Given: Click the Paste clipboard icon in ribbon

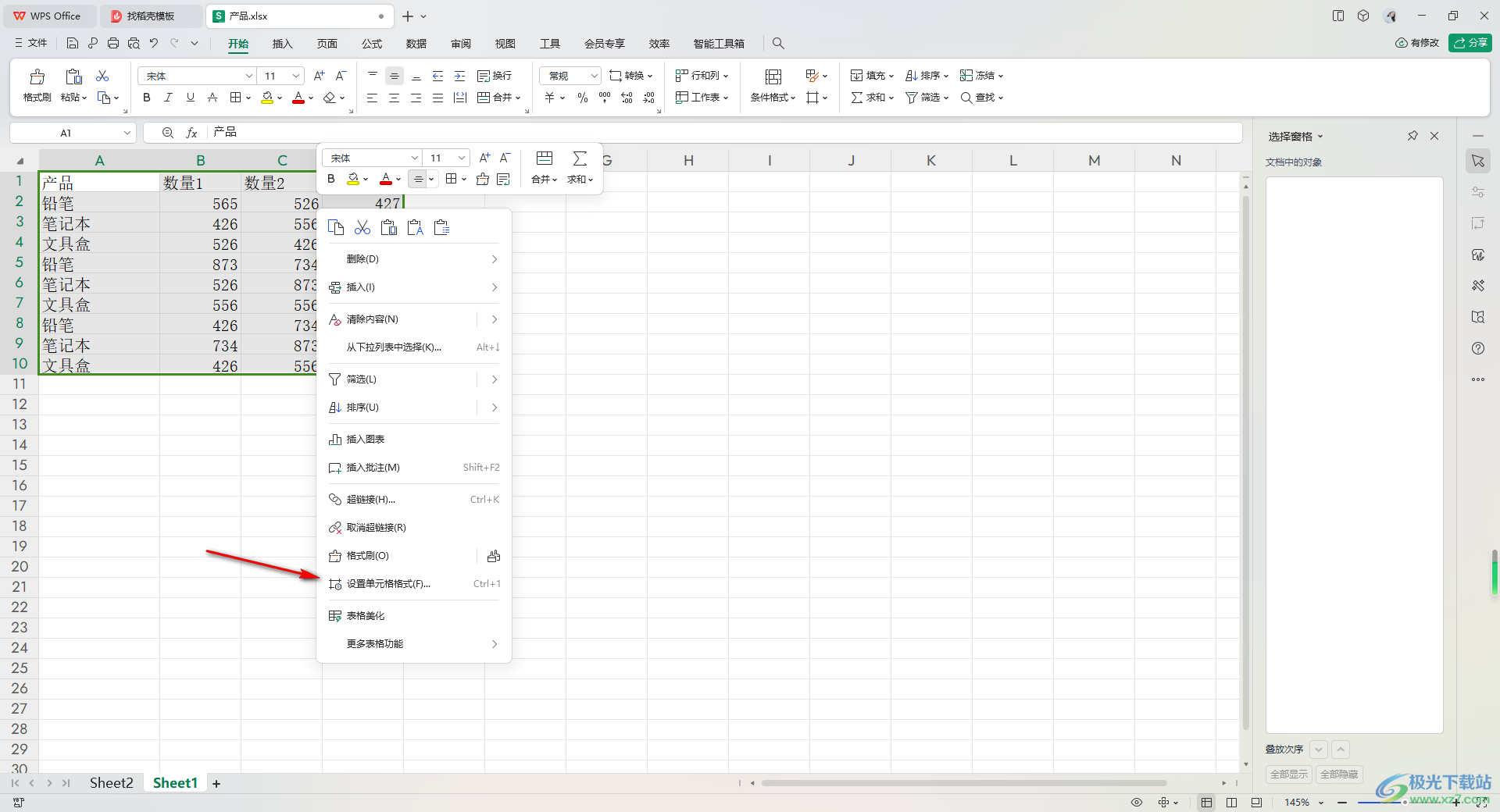Looking at the screenshot, I should tap(73, 77).
